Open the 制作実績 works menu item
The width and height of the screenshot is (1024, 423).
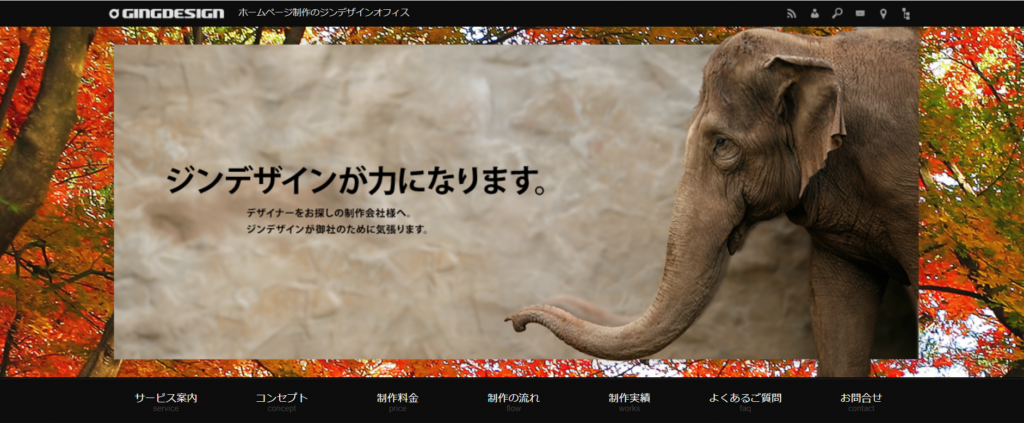coord(629,402)
